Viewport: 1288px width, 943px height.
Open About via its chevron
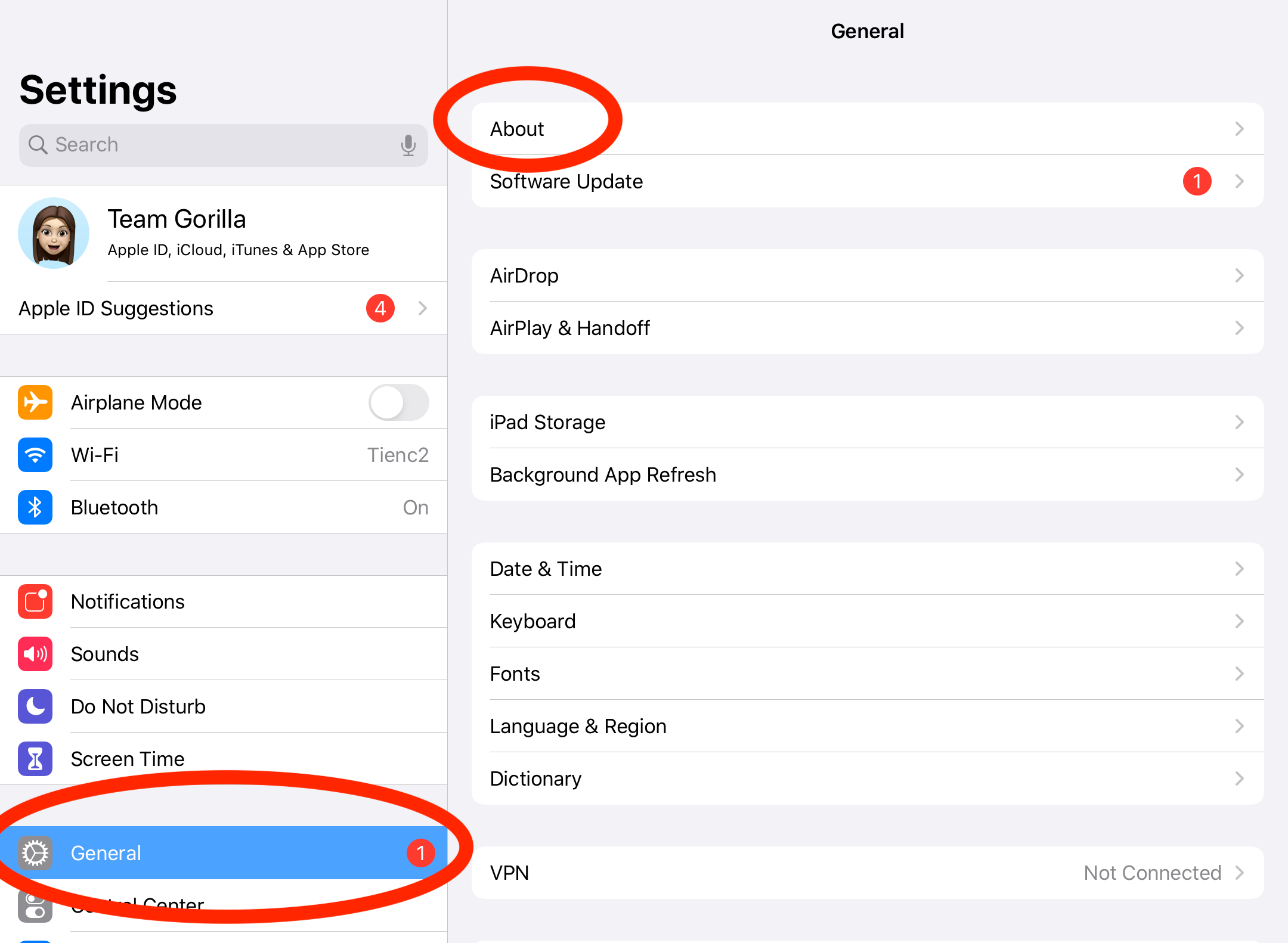pos(1239,129)
